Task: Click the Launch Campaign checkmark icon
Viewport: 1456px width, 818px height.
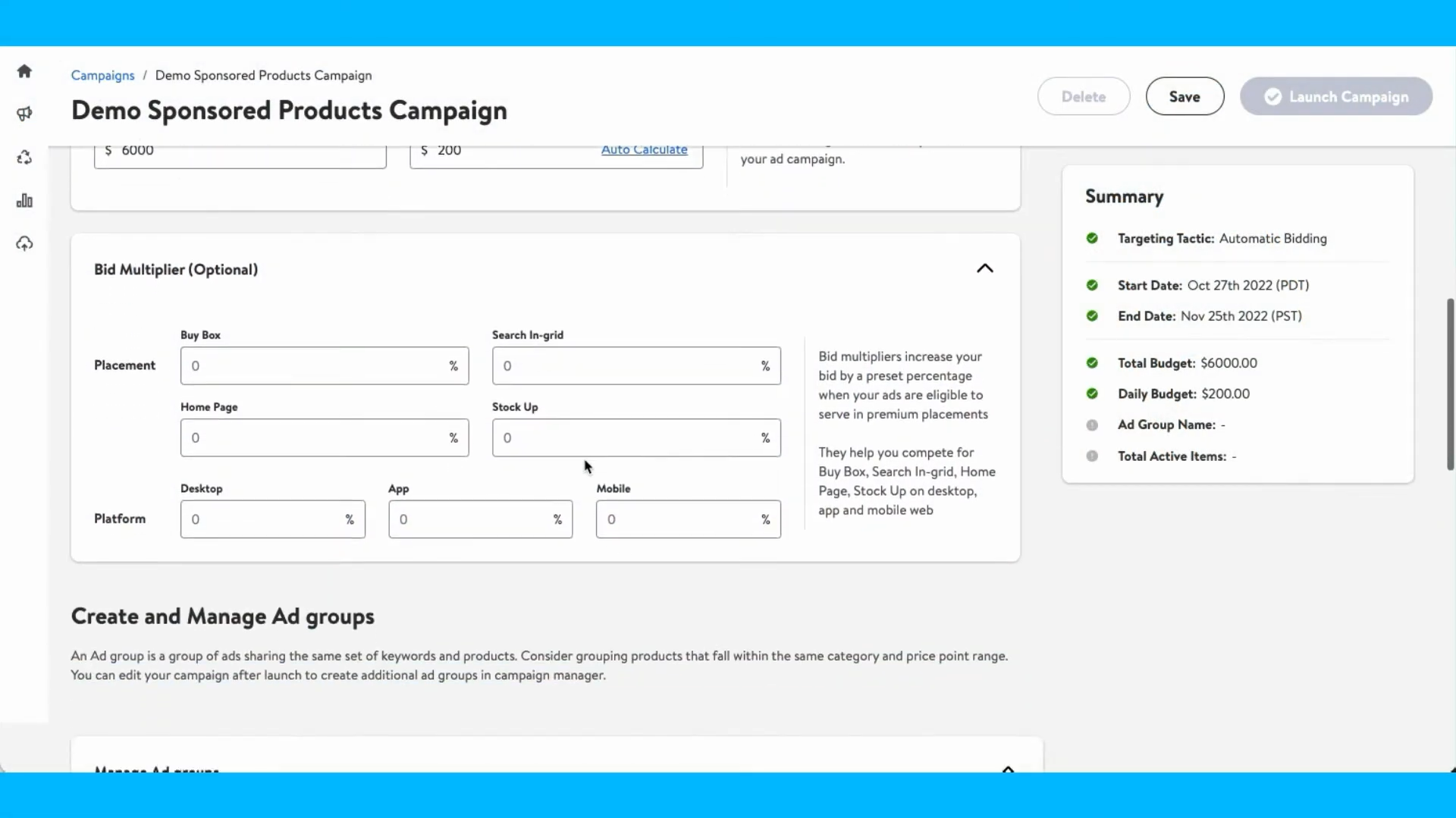Action: (x=1272, y=97)
